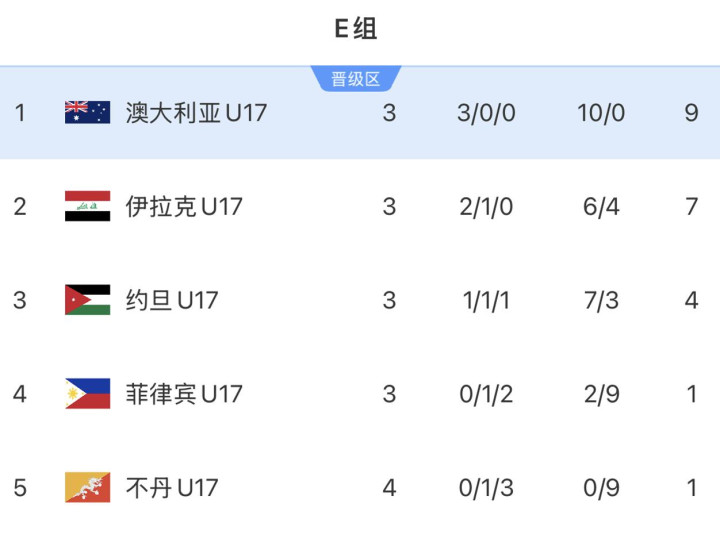Click the Philippines flag icon

click(87, 394)
